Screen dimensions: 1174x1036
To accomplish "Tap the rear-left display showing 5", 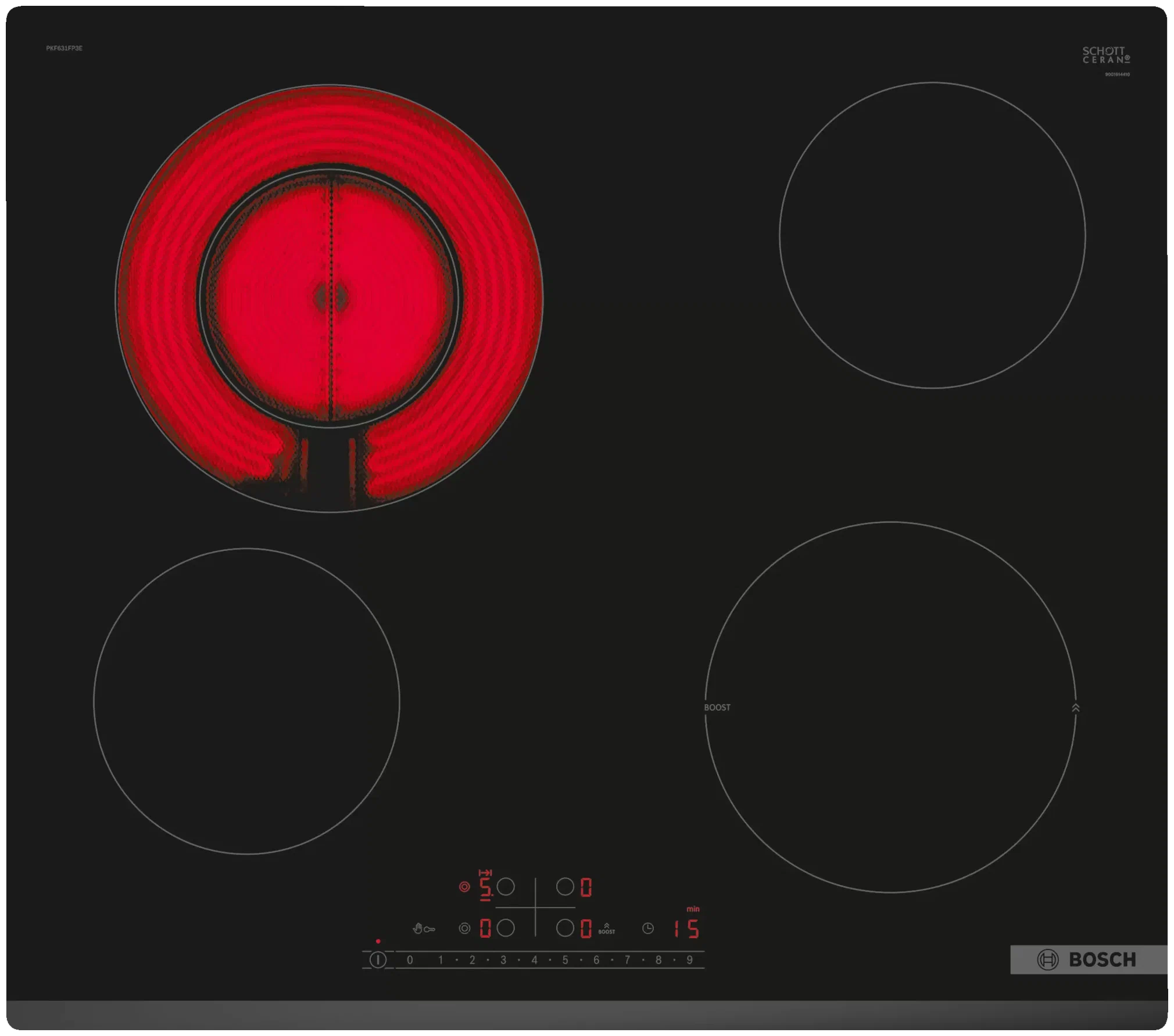I will 485,887.
